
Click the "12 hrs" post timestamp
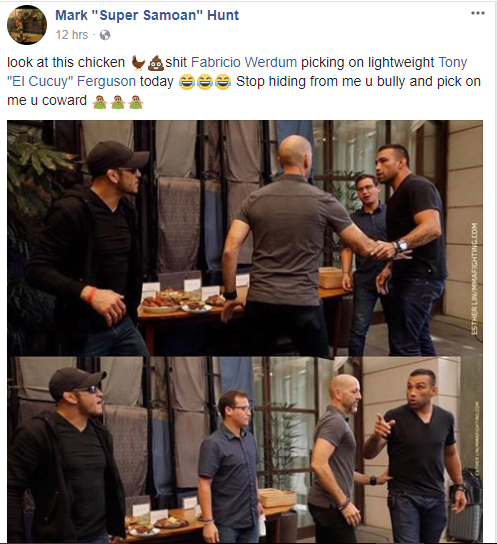[x=72, y=35]
